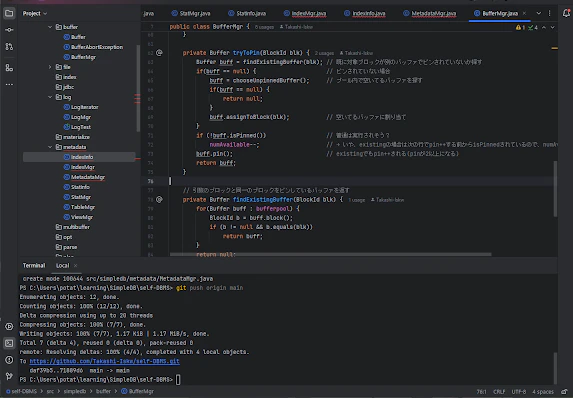
Task: Show hidden editor tabs dropdown
Action: click(x=539, y=13)
